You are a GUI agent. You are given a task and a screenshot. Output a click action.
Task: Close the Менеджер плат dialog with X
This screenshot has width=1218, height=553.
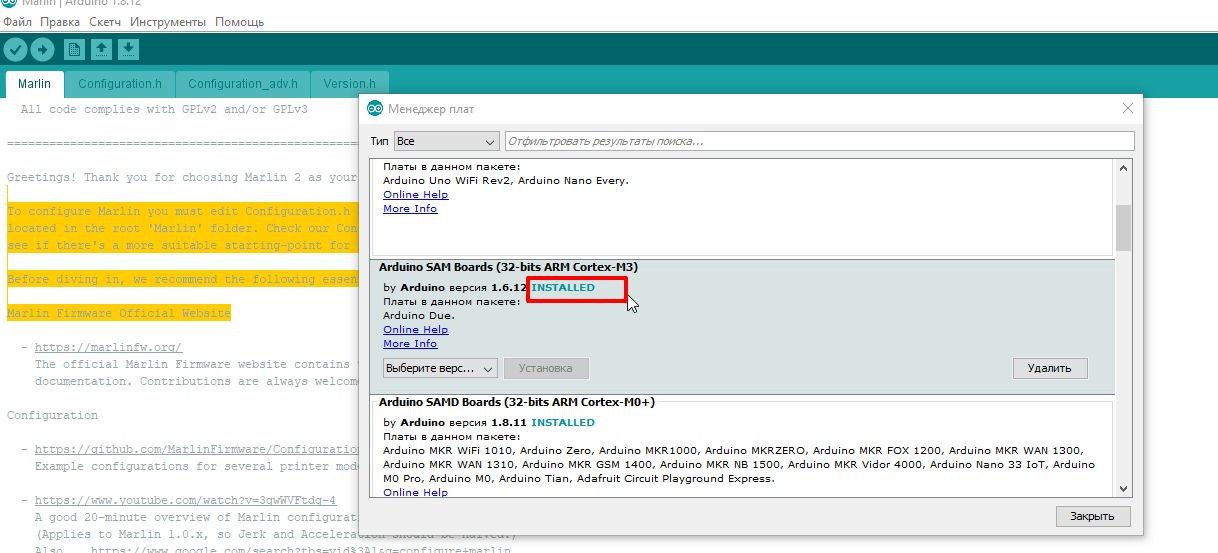coord(1128,108)
